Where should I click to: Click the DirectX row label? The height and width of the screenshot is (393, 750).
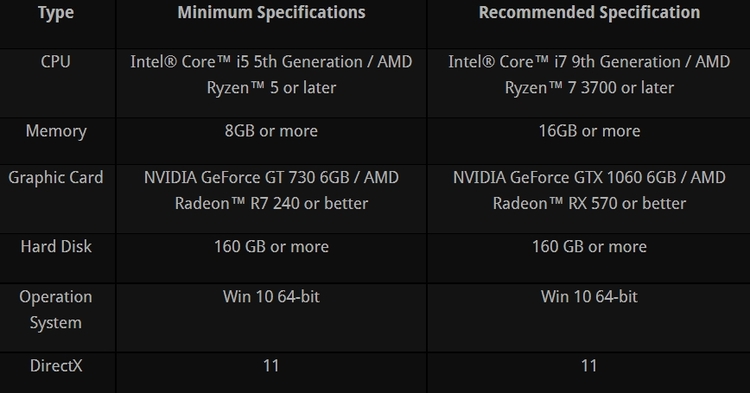(x=56, y=366)
